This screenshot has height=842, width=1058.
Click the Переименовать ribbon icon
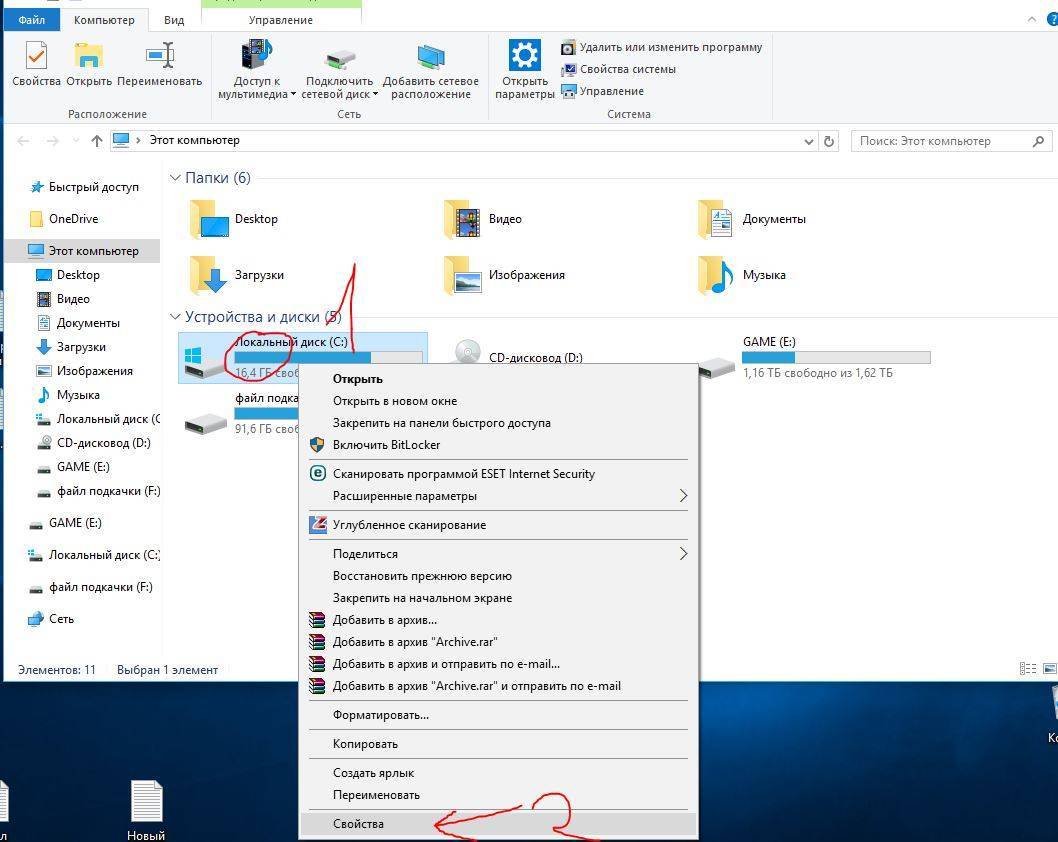tap(159, 56)
